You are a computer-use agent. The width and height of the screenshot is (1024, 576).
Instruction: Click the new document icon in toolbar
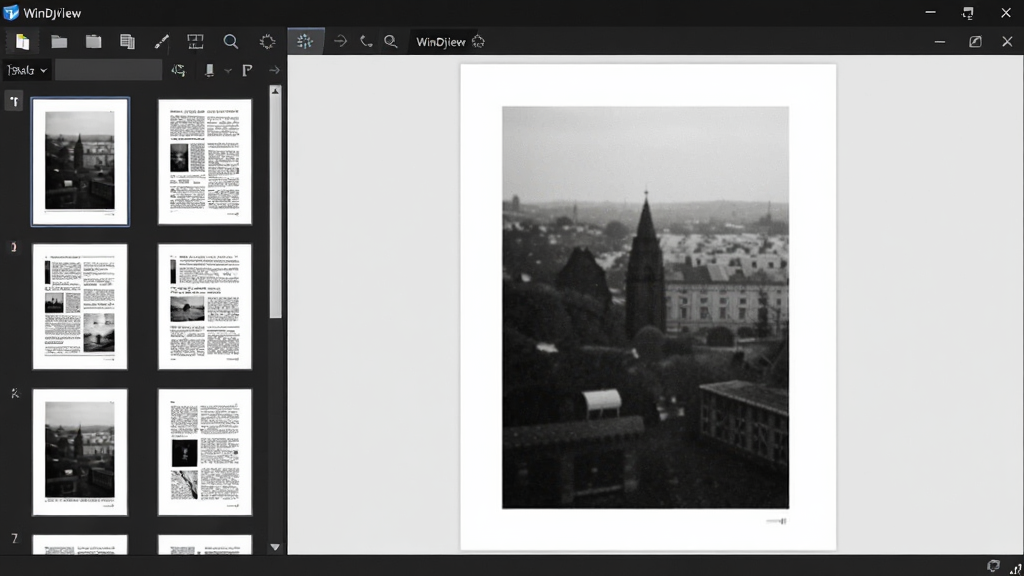pyautogui.click(x=22, y=42)
